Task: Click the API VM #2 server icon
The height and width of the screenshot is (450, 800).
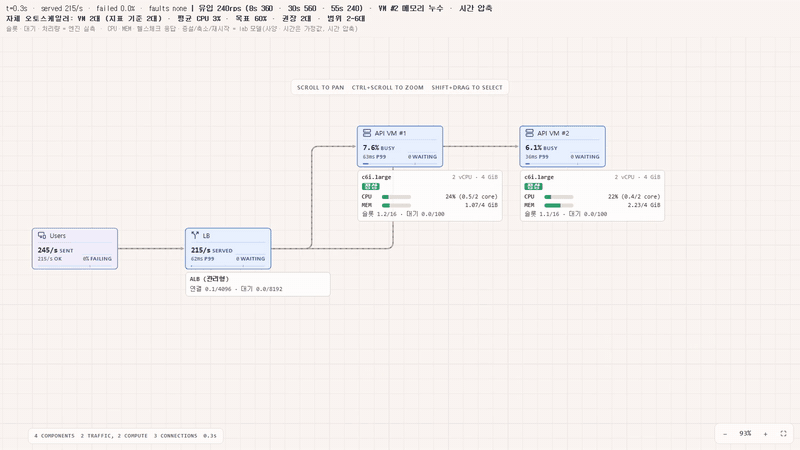Action: 529,133
